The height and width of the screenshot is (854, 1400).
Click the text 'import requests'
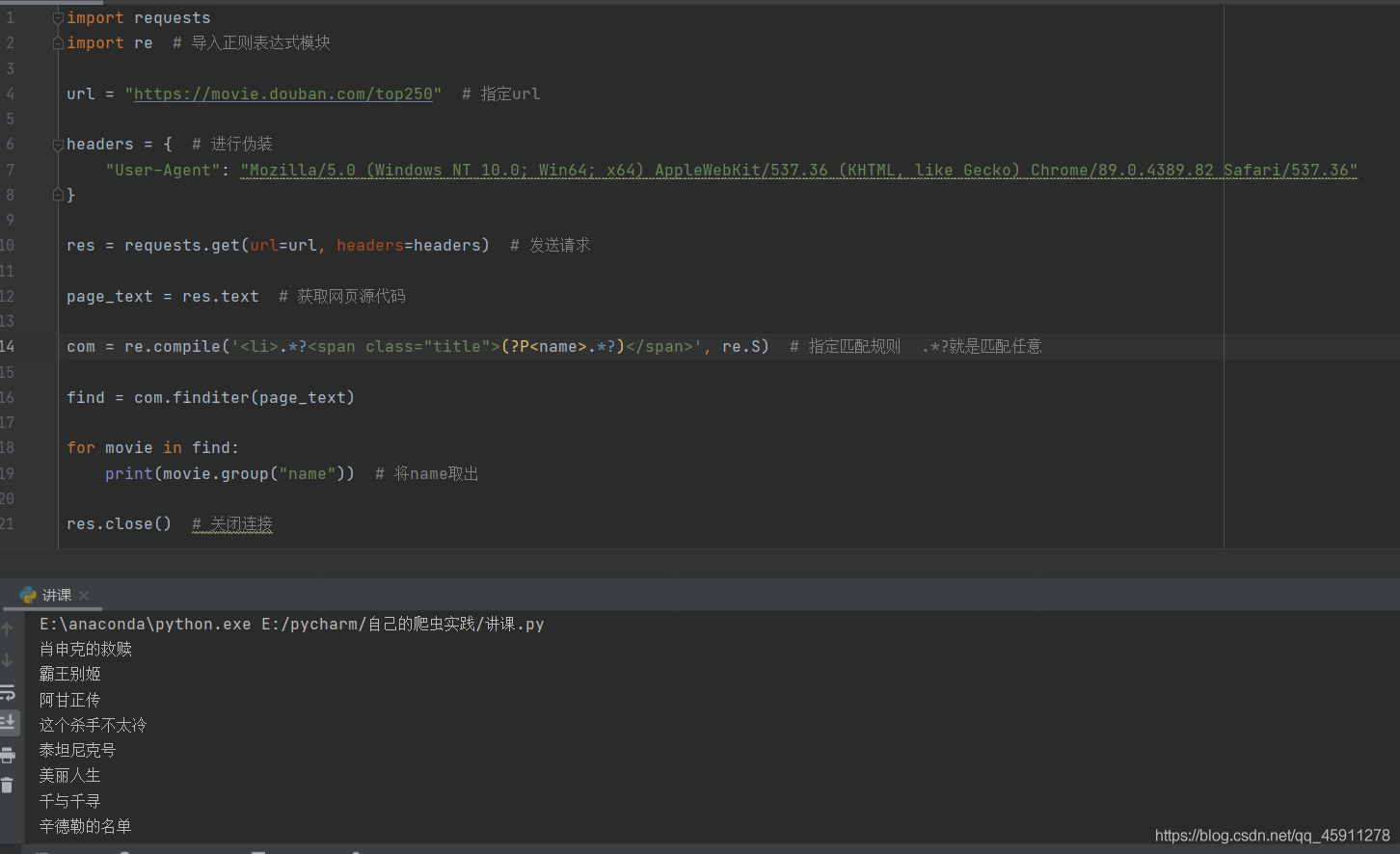138,18
